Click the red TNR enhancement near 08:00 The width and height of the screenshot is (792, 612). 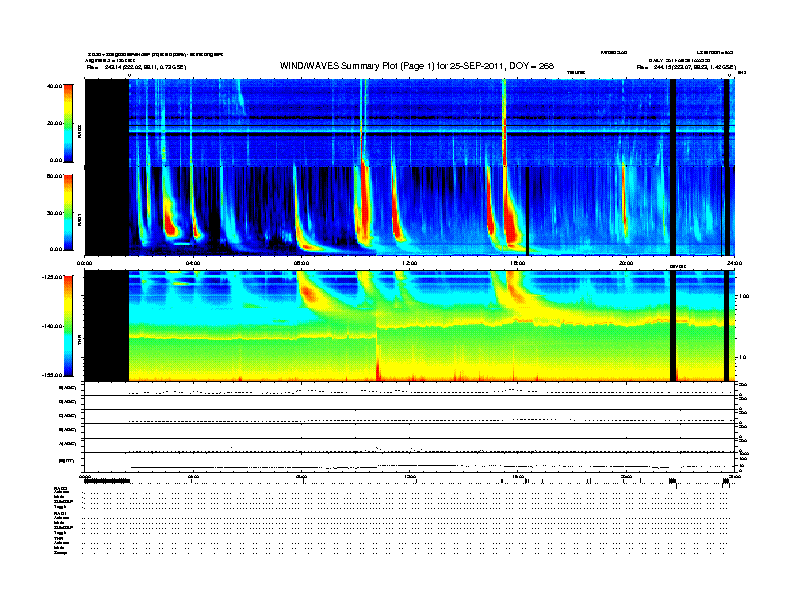click(x=309, y=294)
